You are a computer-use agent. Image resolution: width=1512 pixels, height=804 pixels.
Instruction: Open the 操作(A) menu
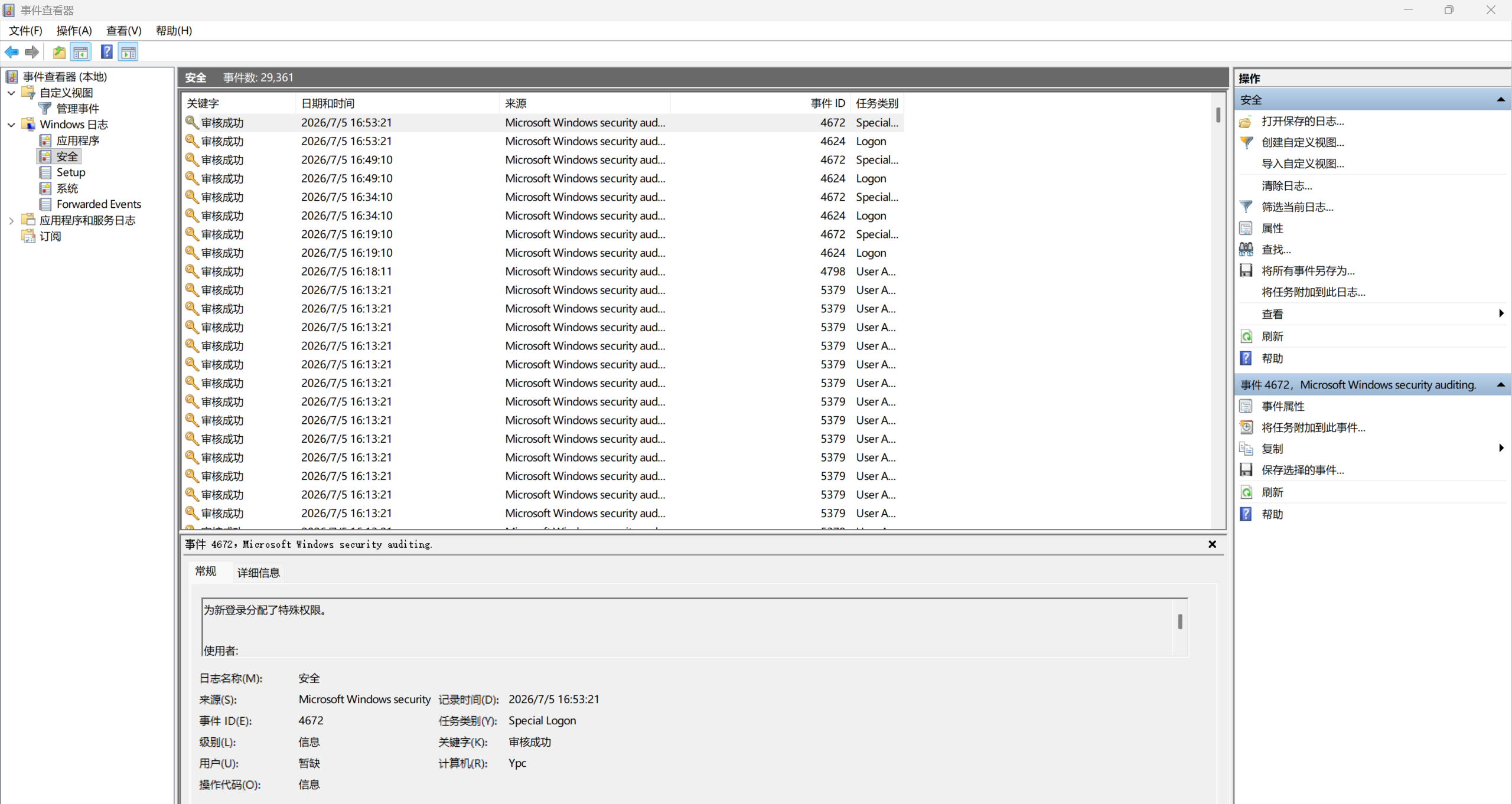[x=74, y=31]
